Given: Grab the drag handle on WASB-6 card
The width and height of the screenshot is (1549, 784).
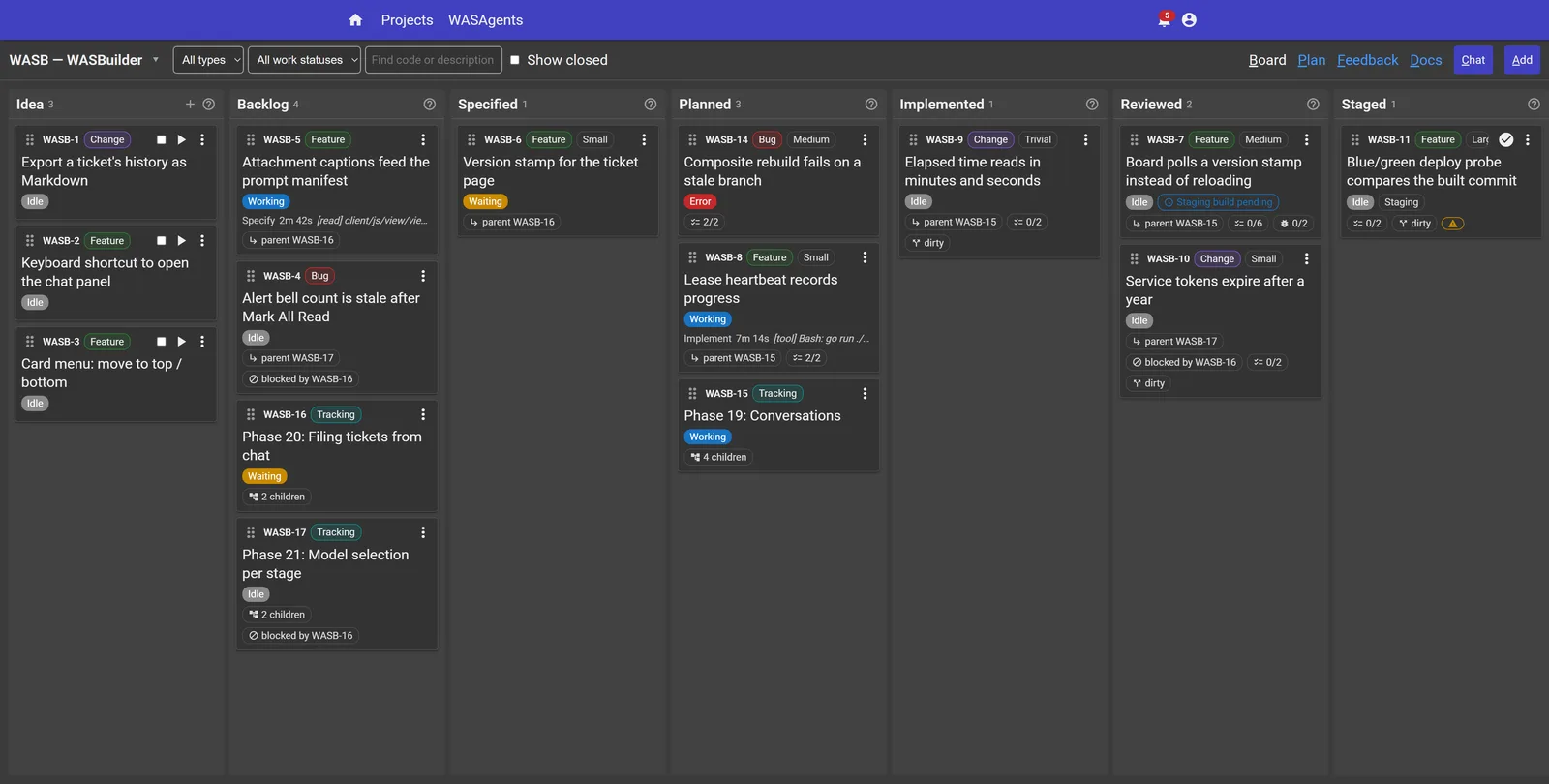Looking at the screenshot, I should (x=471, y=140).
